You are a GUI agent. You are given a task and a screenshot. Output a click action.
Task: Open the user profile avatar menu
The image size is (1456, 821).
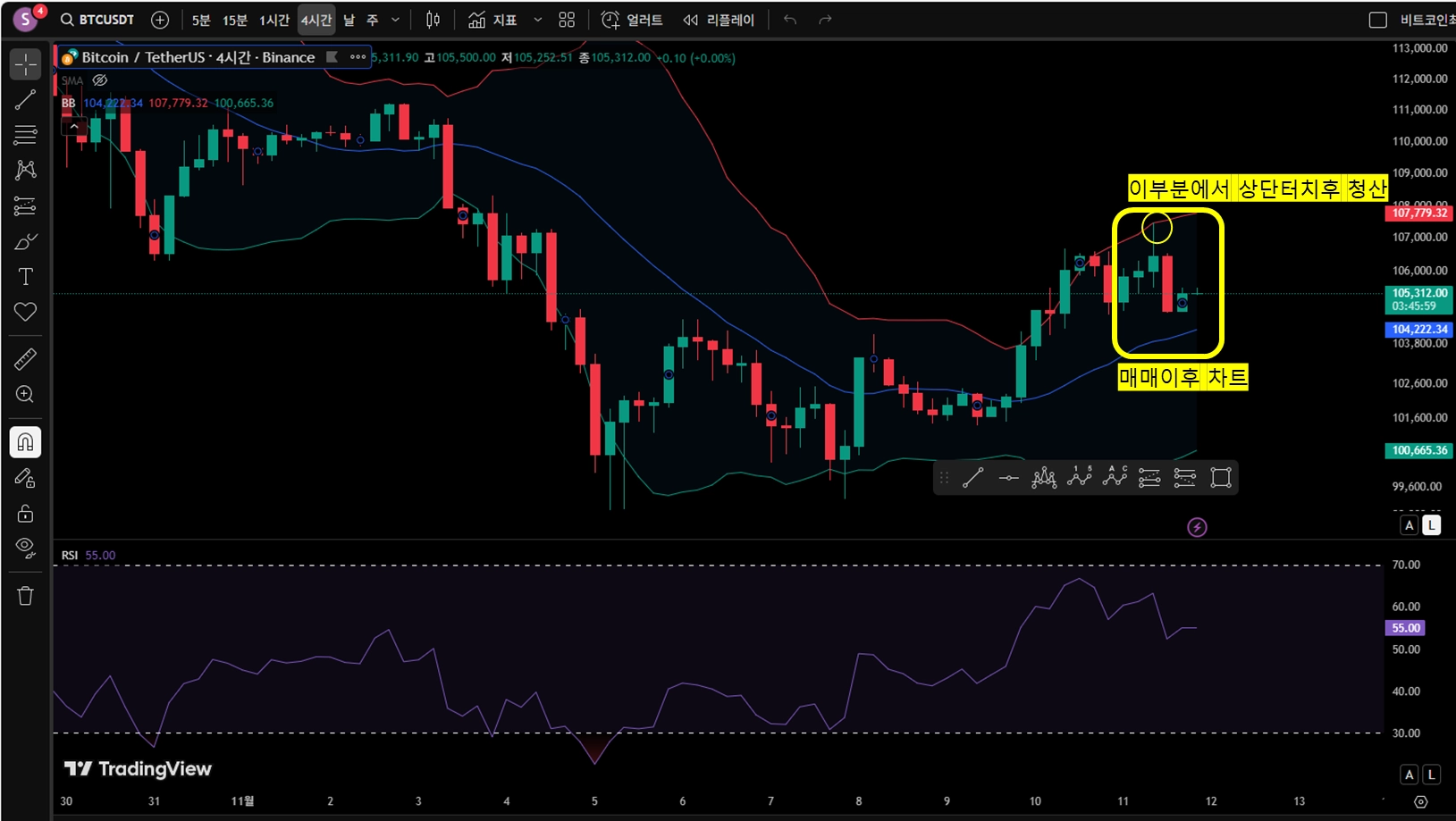tap(25, 18)
